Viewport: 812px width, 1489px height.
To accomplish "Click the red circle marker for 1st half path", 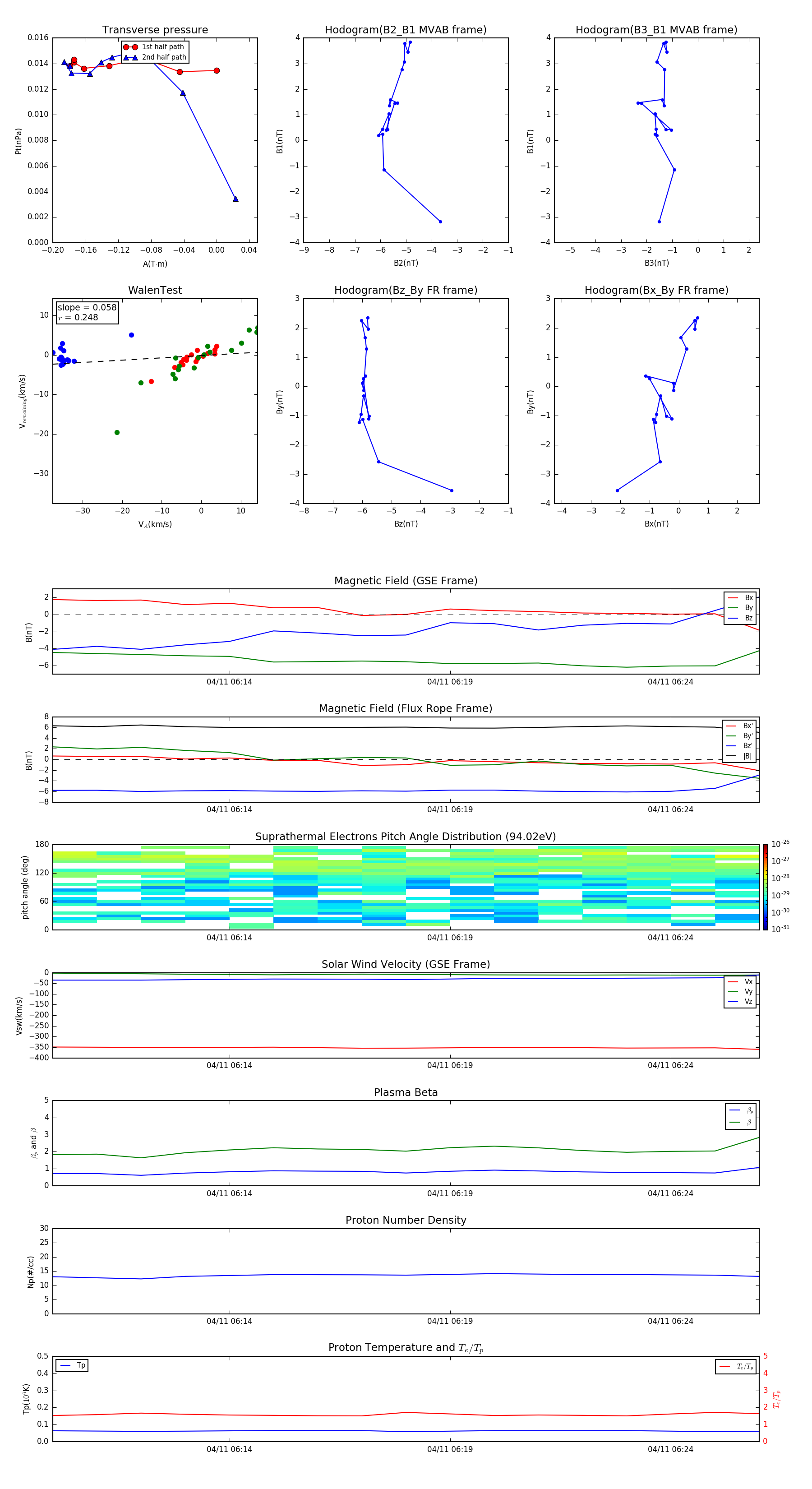I will pos(131,47).
